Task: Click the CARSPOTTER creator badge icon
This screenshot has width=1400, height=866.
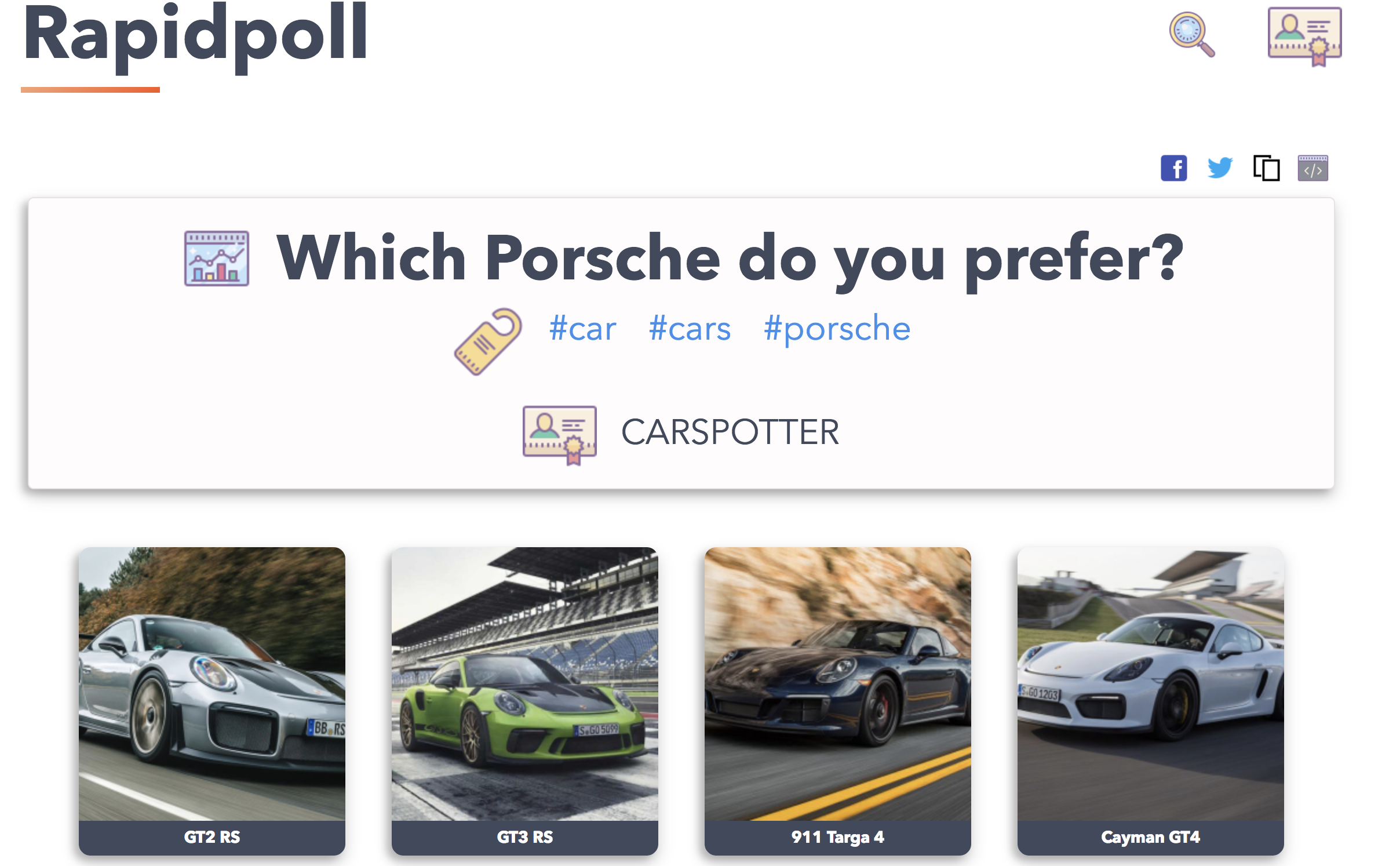Action: tap(560, 433)
